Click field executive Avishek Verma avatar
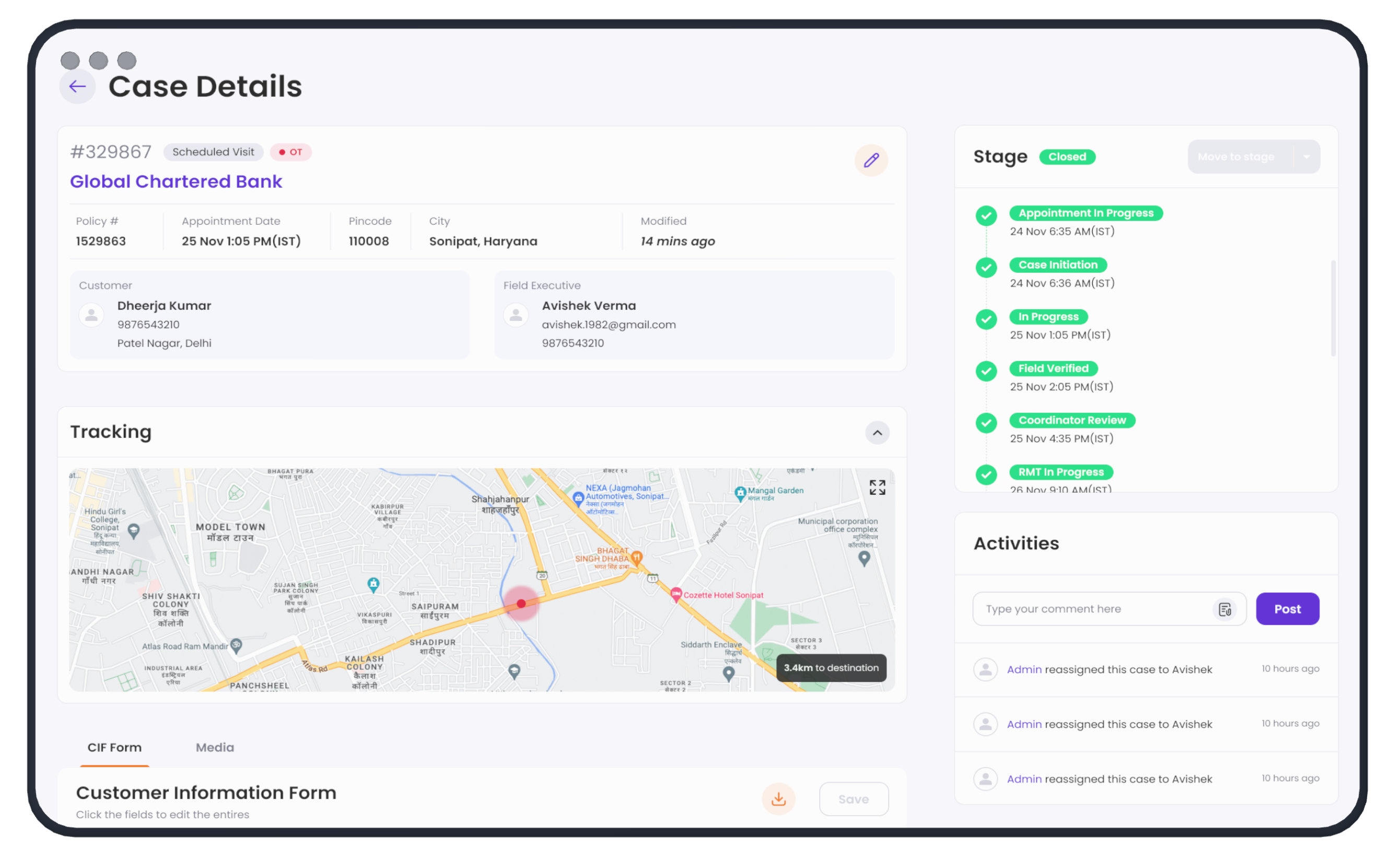 coord(516,315)
